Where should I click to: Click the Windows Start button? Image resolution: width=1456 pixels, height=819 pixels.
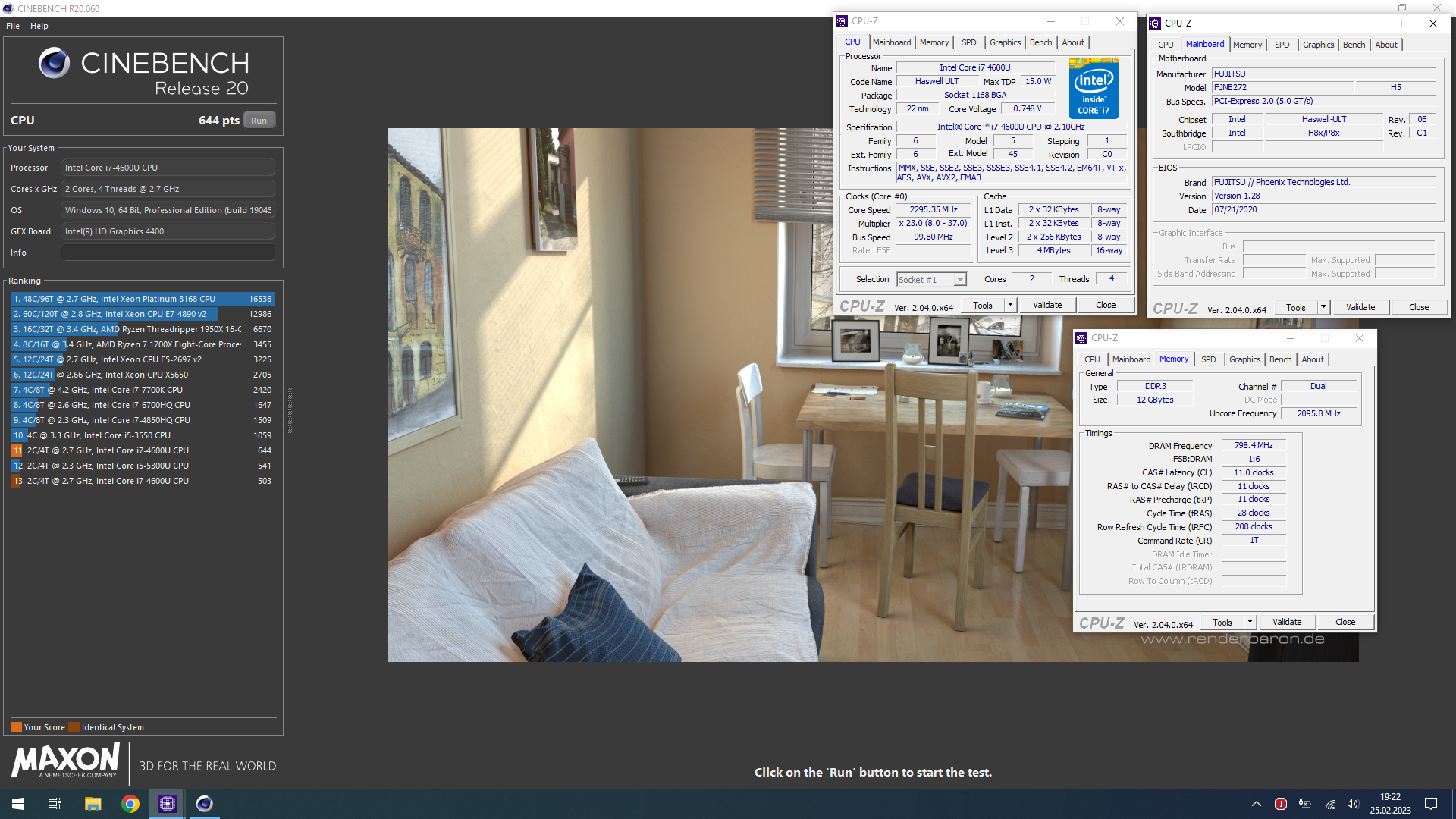18,804
